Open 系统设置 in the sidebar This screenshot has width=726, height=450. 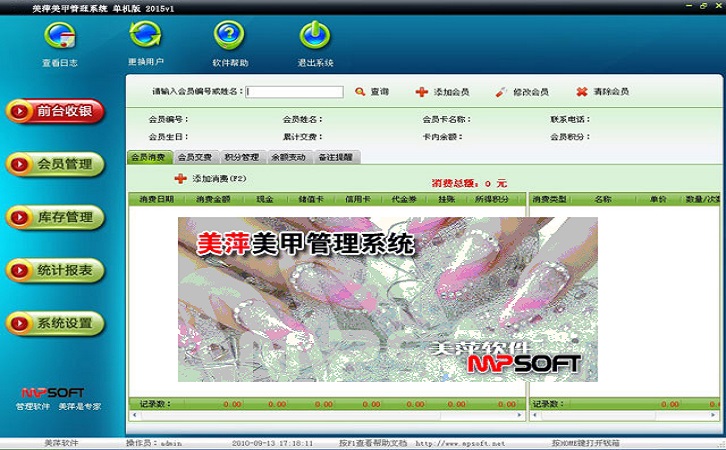pos(55,323)
